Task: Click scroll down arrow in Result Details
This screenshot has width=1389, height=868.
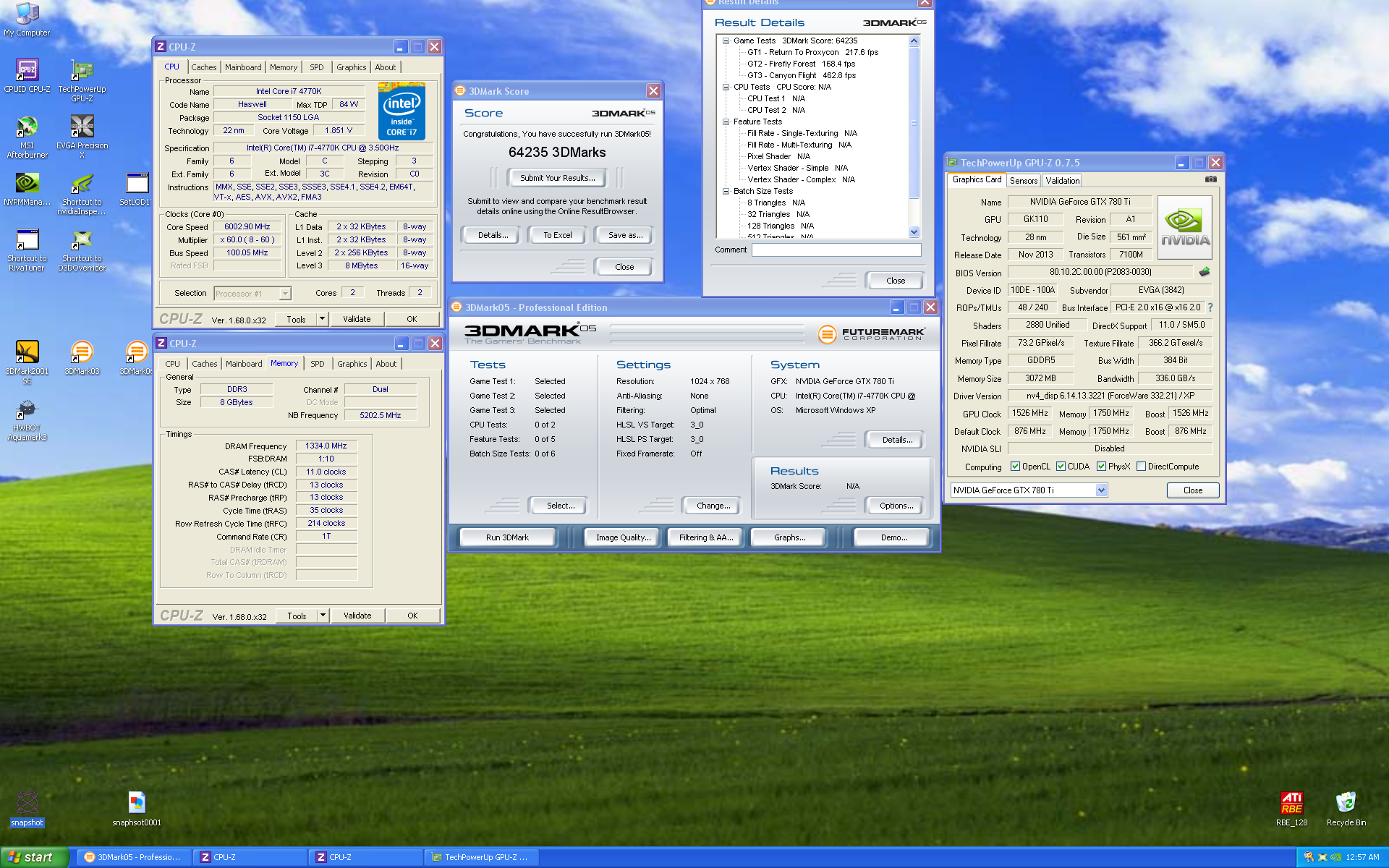Action: (x=914, y=232)
